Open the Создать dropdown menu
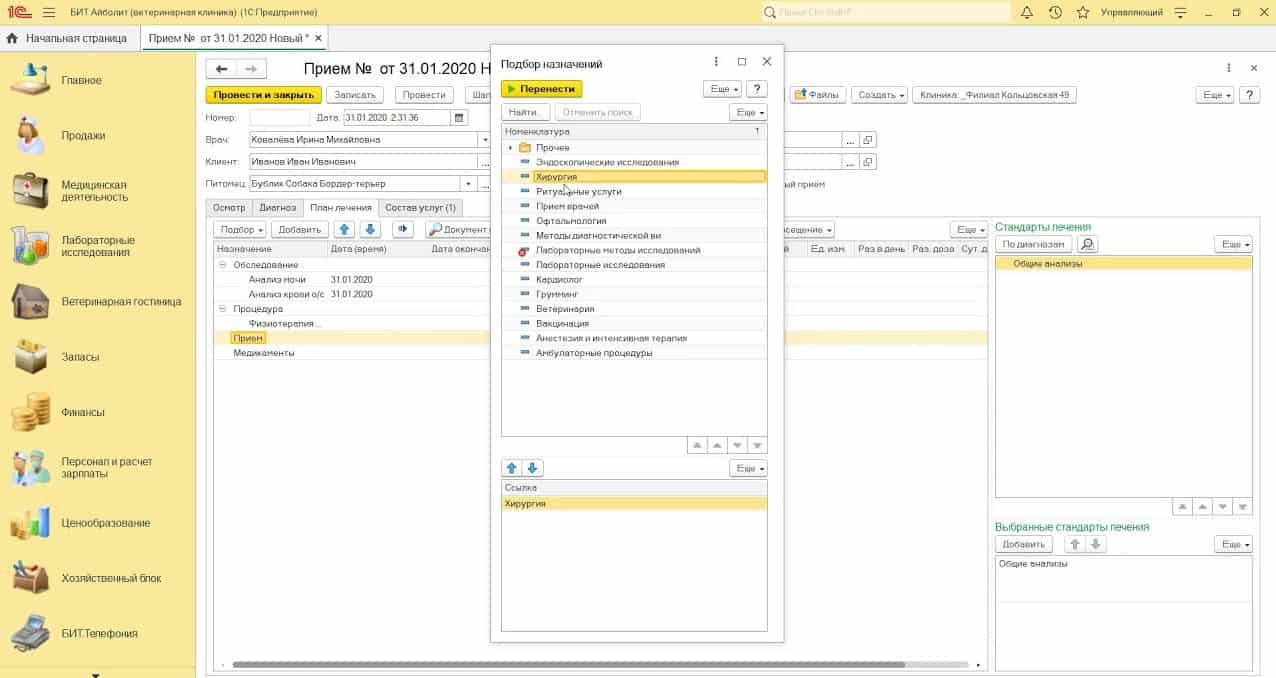 pos(881,95)
